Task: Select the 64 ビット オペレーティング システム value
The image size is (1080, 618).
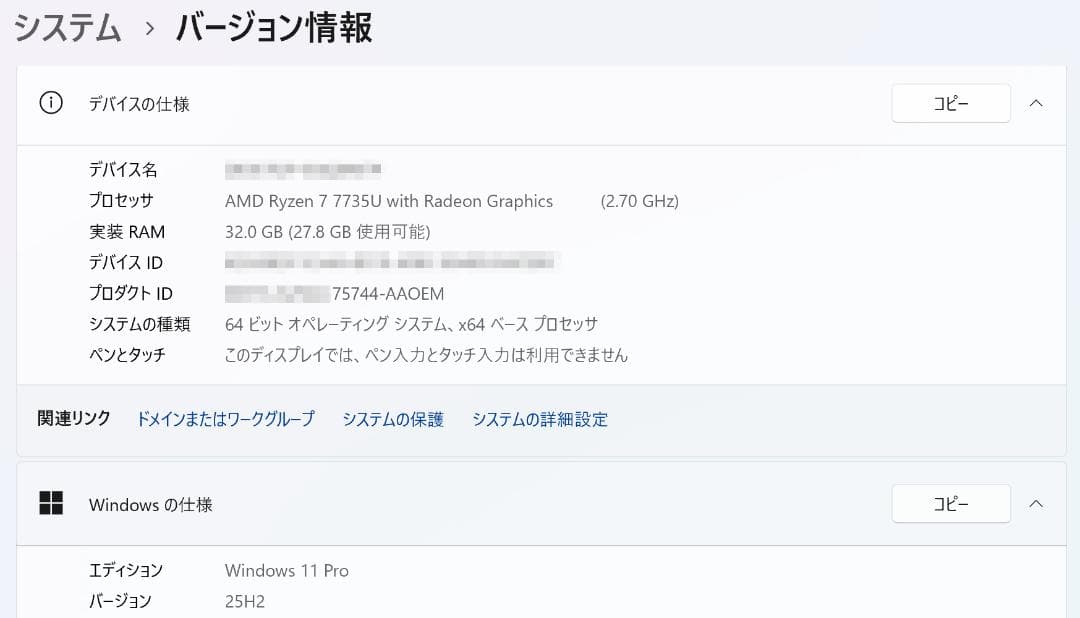Action: tap(411, 324)
